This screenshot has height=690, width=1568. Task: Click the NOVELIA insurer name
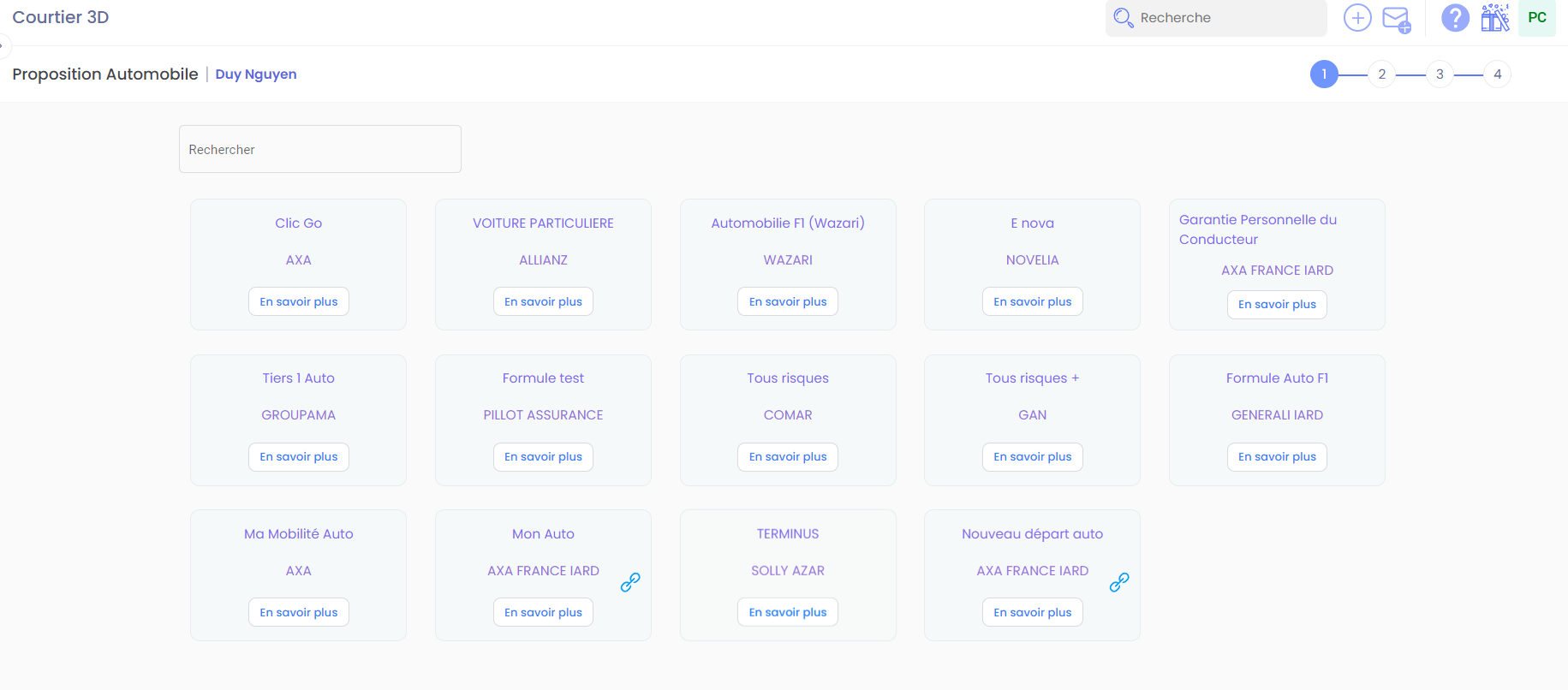point(1033,260)
